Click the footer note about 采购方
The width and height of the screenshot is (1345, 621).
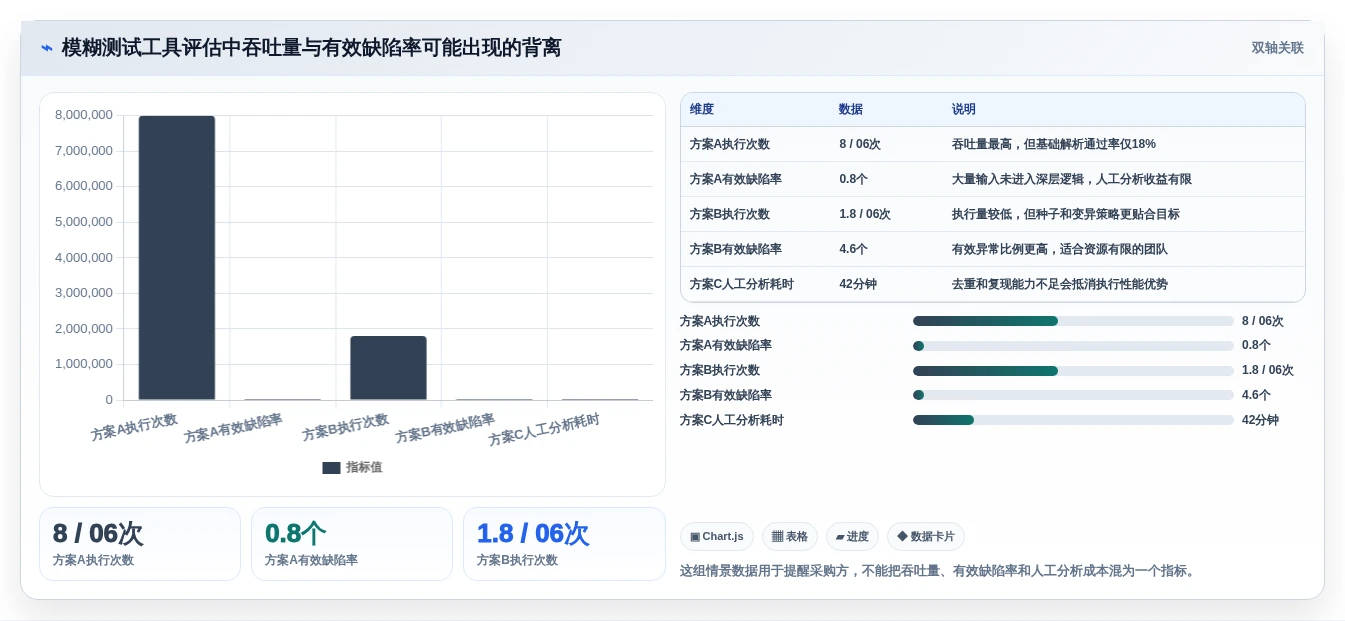click(939, 571)
